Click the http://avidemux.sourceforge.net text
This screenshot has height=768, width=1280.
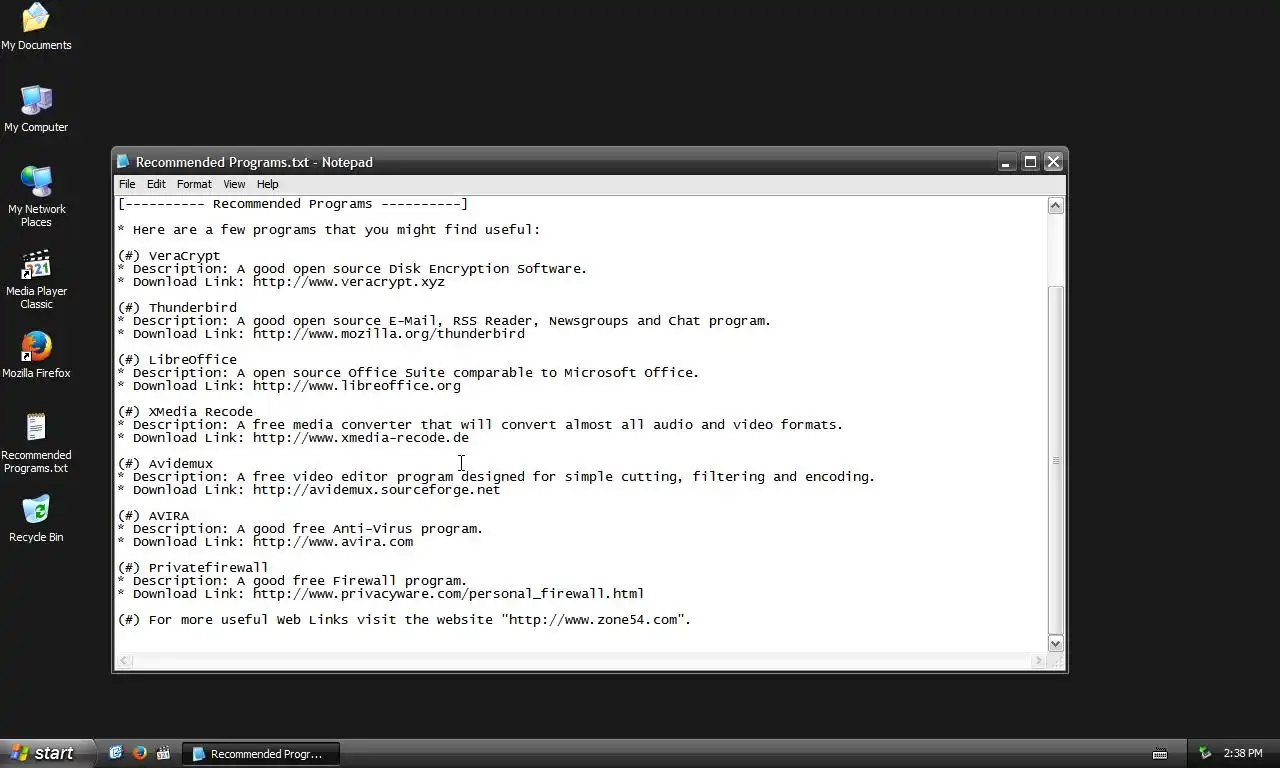376,490
